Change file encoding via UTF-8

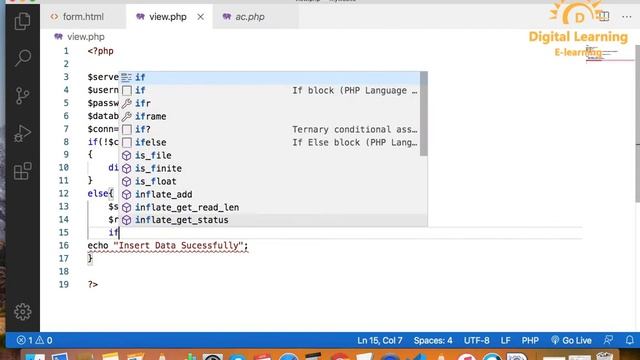[x=476, y=340]
